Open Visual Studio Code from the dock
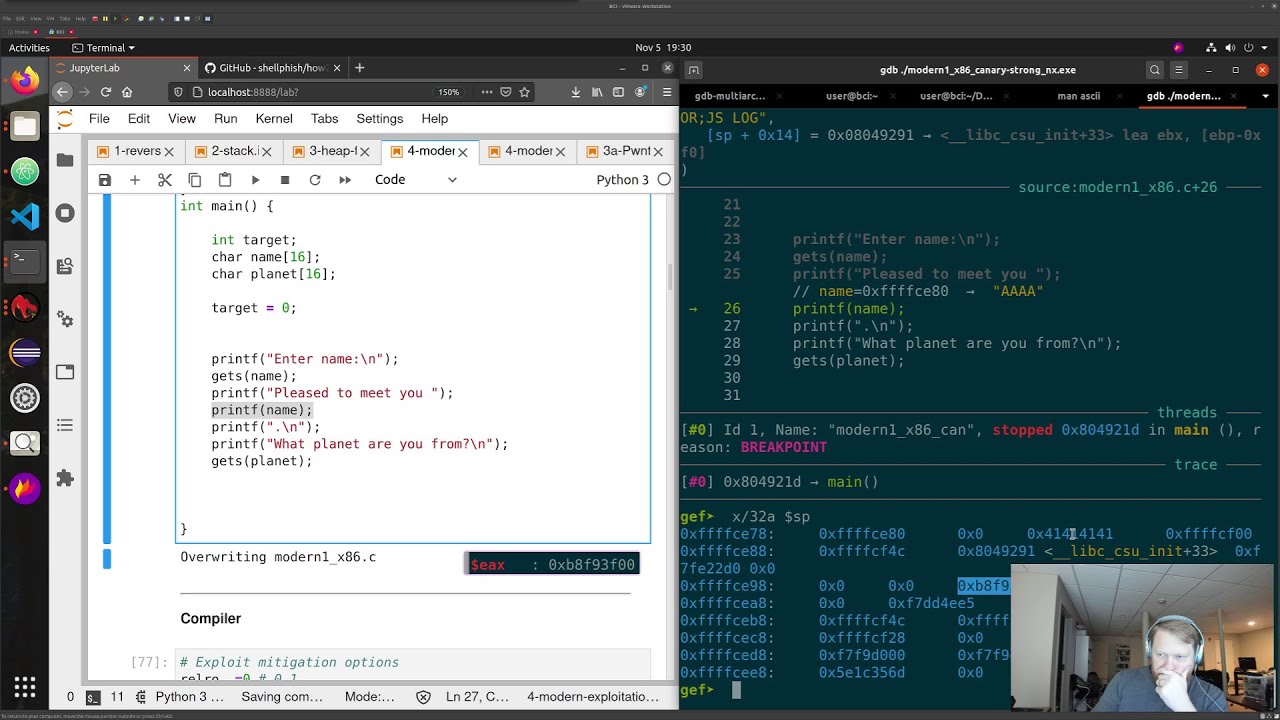Viewport: 1280px width, 720px height. pyautogui.click(x=25, y=216)
